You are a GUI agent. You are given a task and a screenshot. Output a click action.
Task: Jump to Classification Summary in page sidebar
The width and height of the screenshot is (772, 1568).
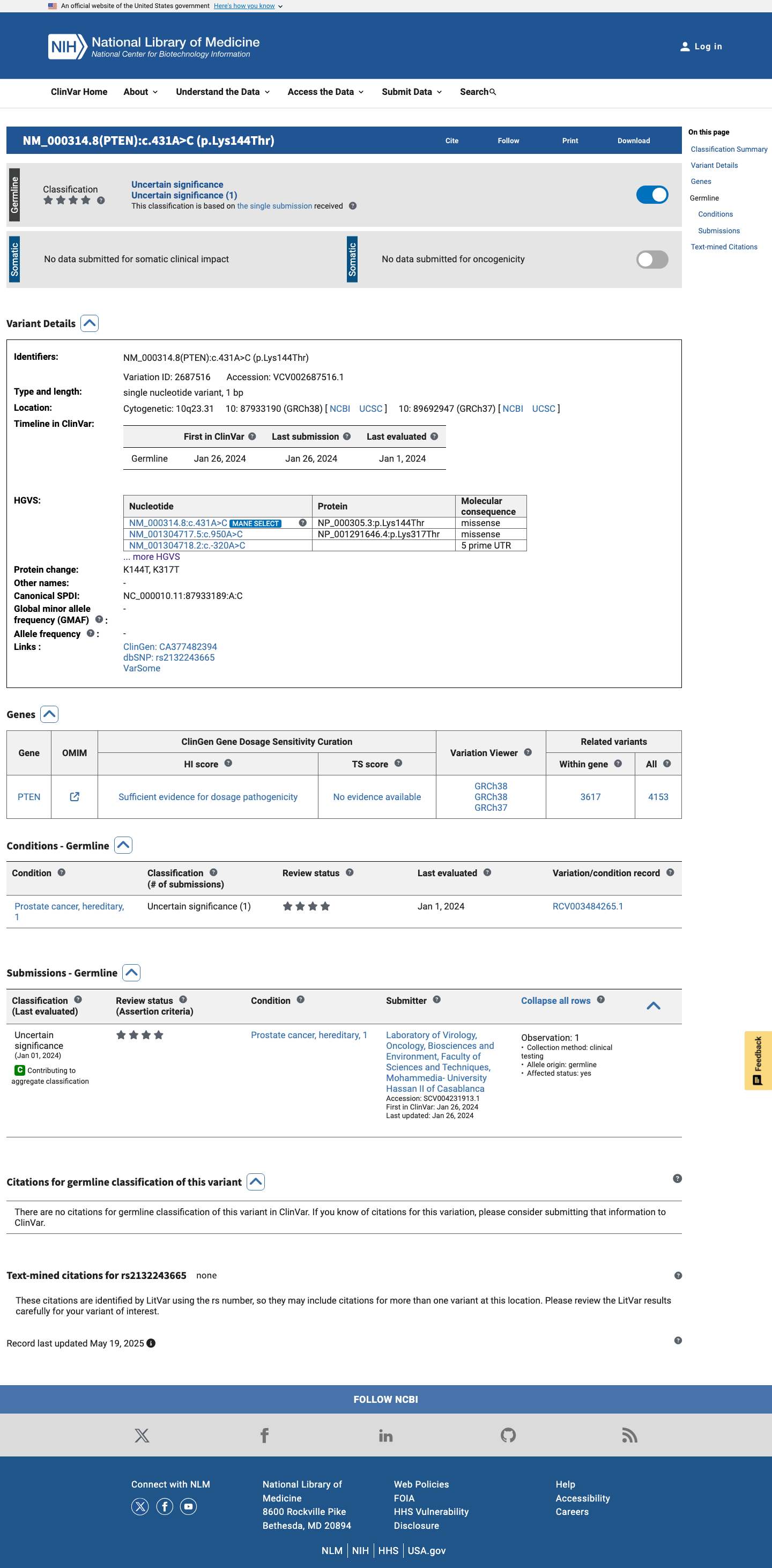pos(729,149)
